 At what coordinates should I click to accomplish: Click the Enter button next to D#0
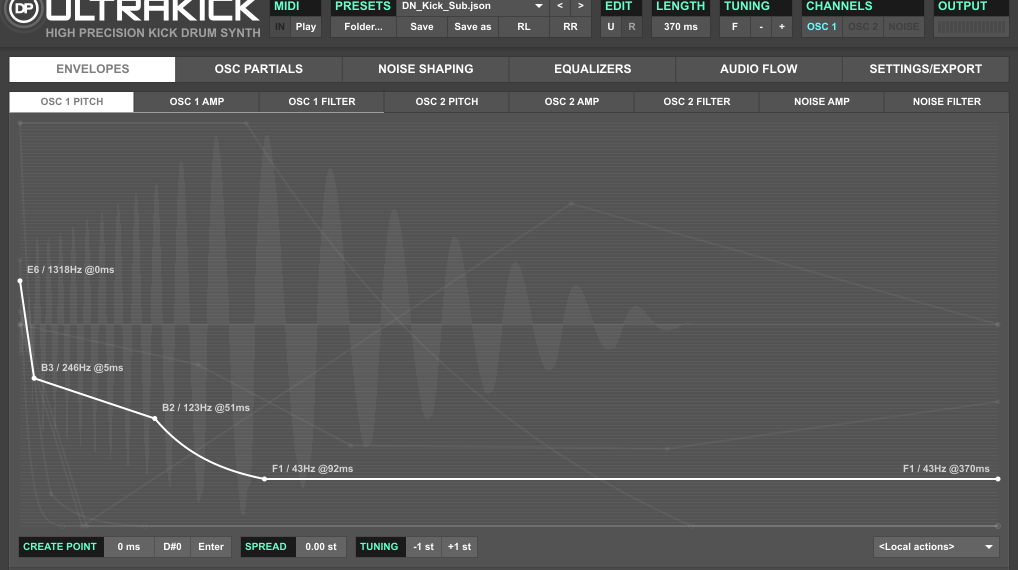[x=211, y=547]
